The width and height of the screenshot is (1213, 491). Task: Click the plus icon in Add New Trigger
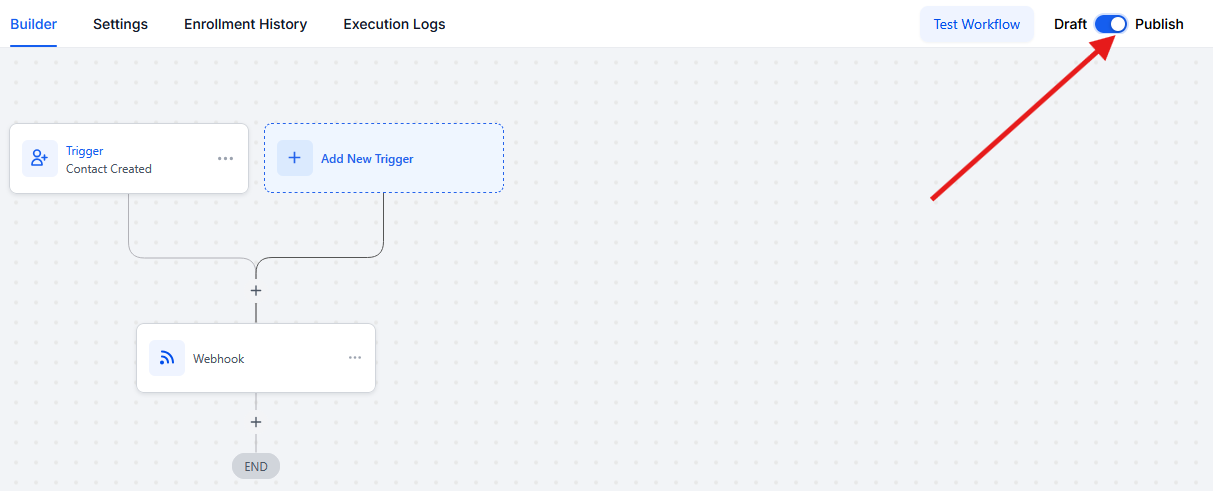pos(295,158)
